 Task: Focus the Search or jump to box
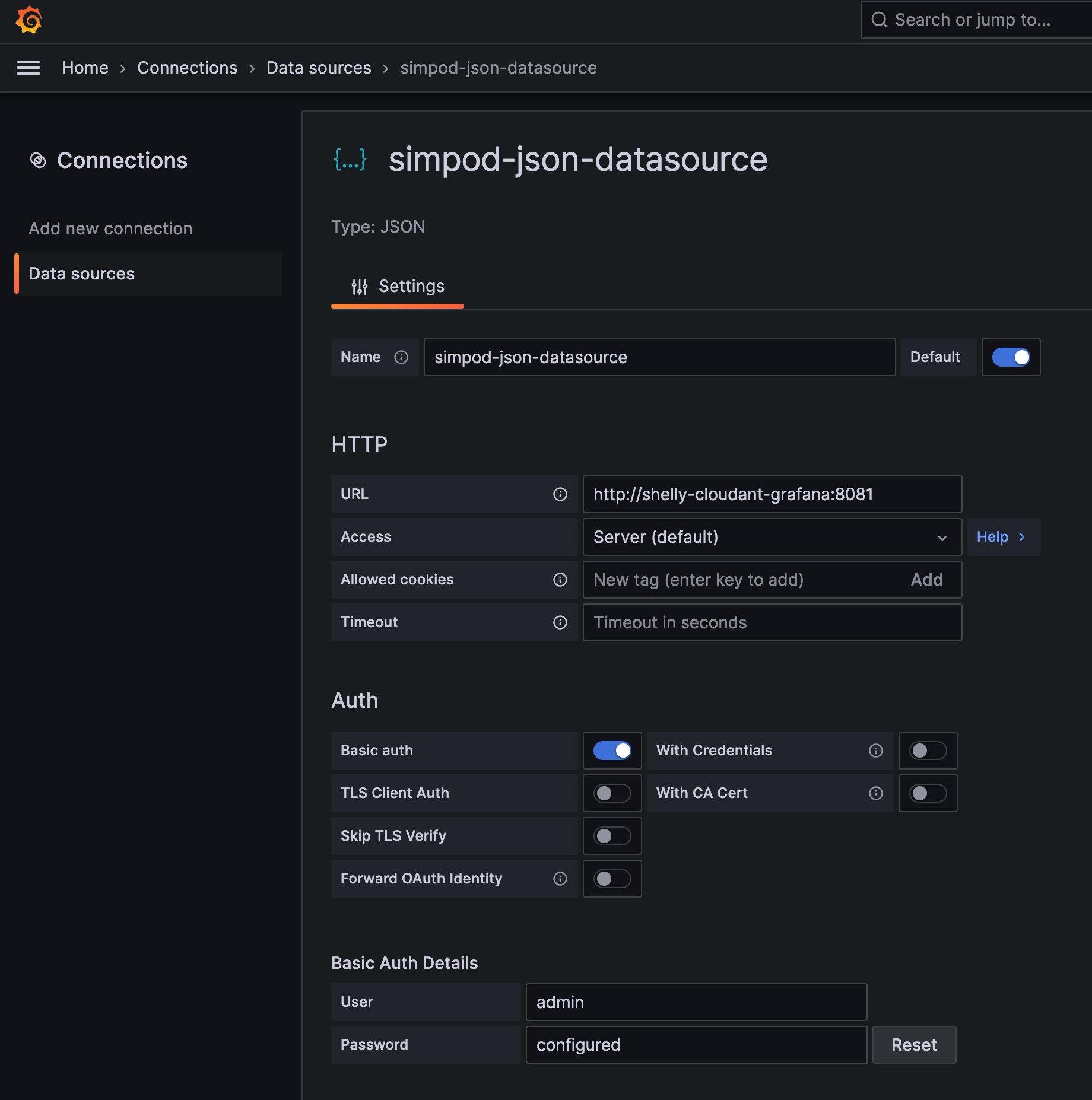(x=976, y=20)
